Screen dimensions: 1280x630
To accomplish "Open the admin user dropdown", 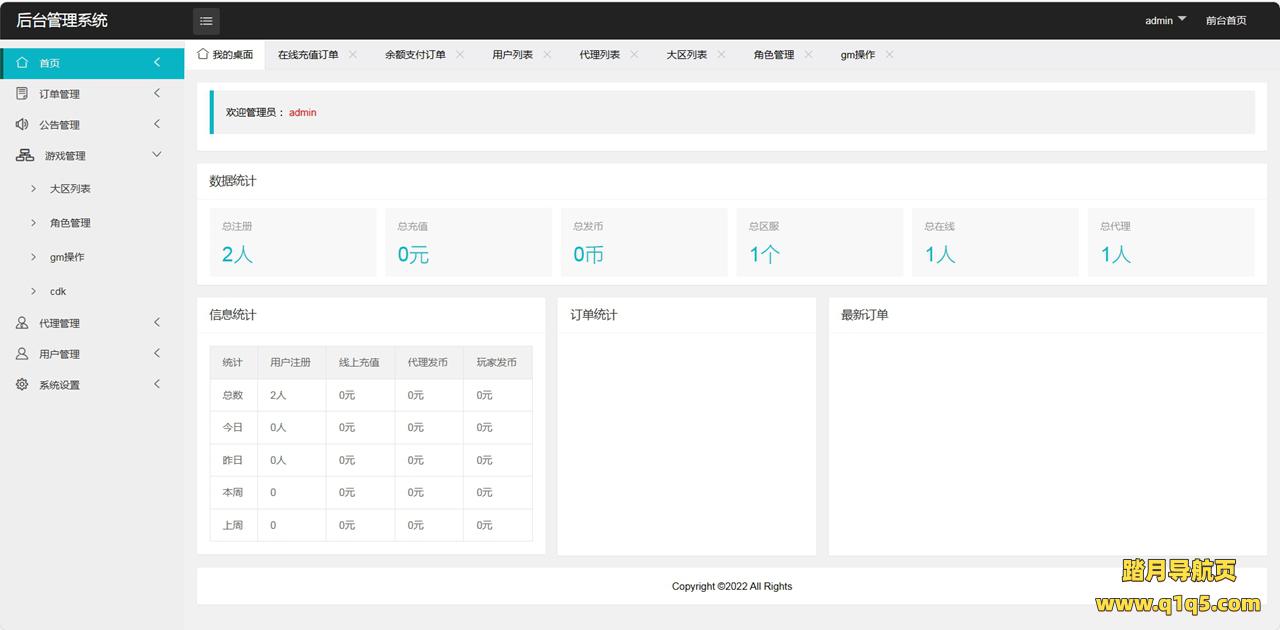I will tap(1165, 20).
